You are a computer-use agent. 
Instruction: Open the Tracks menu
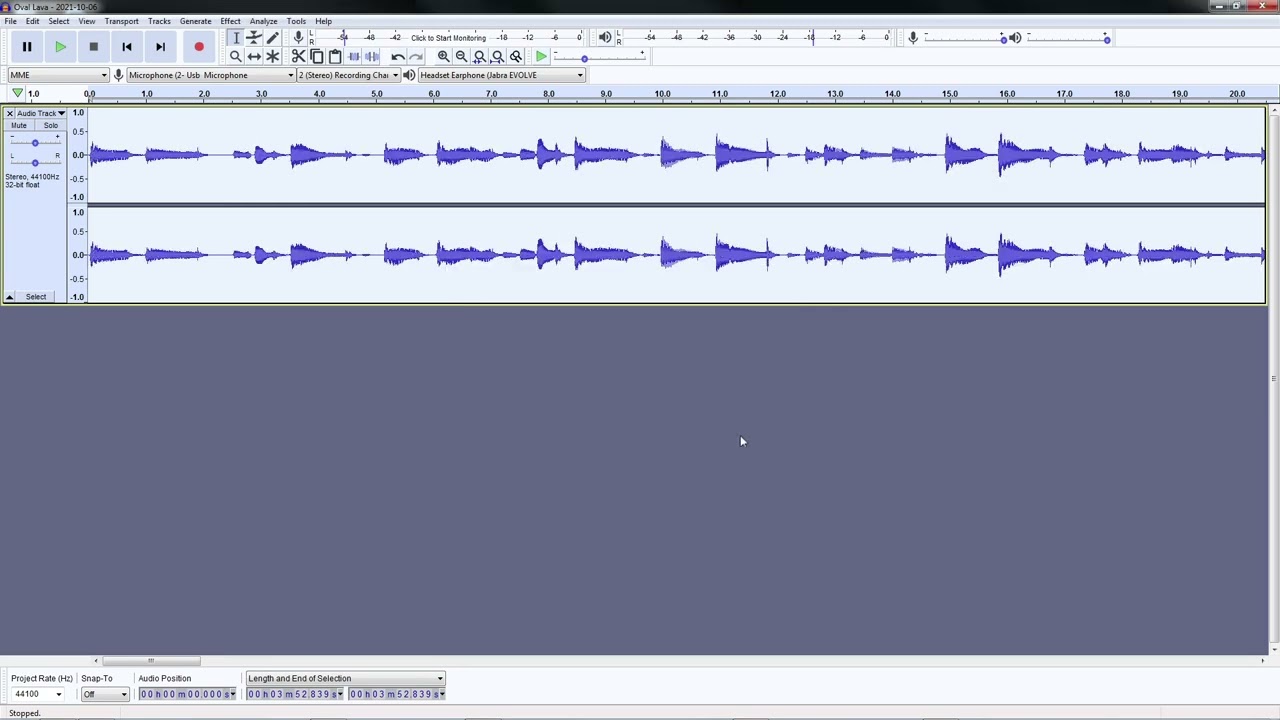coord(159,21)
